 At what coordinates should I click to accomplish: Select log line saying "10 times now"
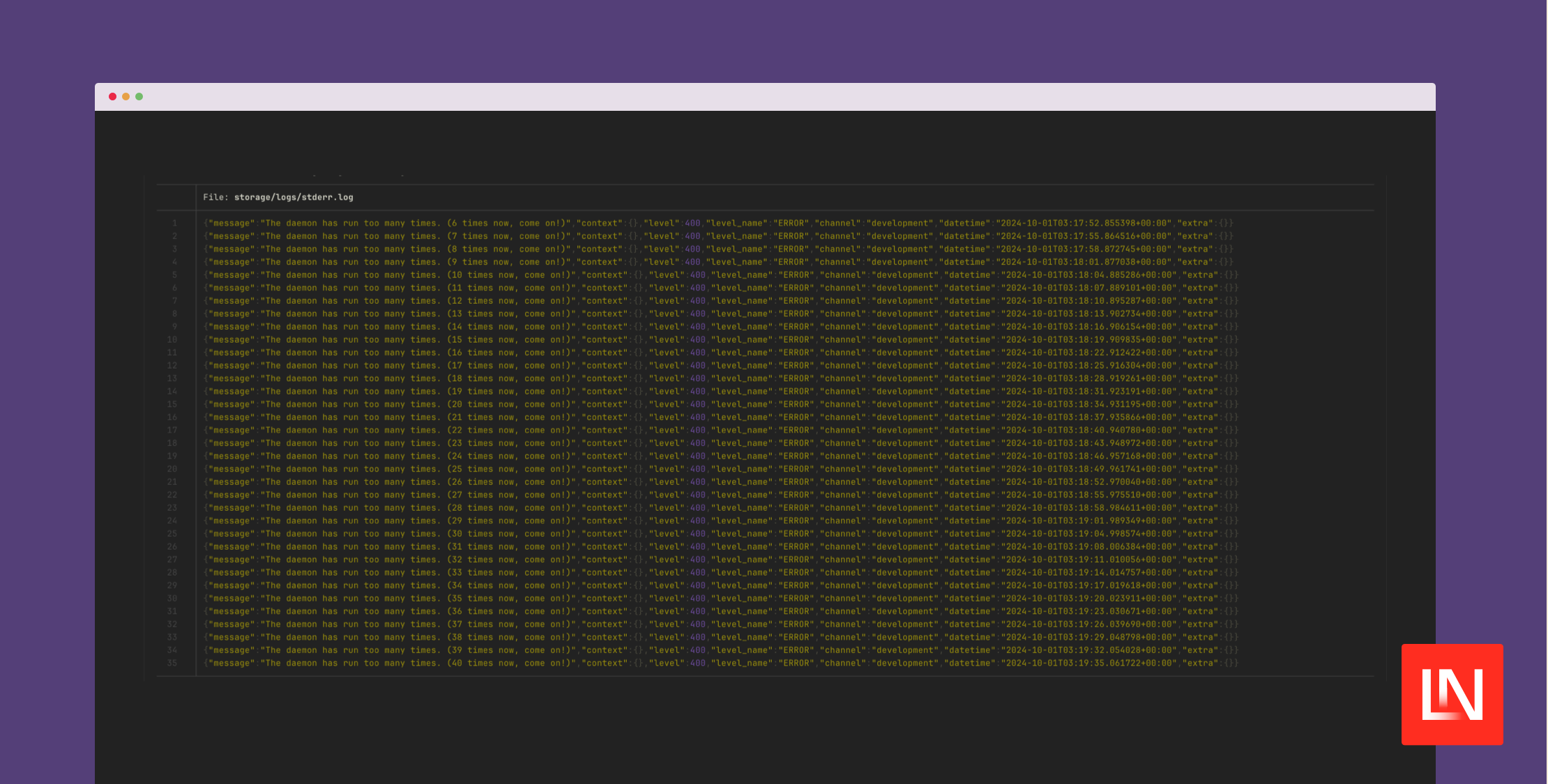click(721, 275)
